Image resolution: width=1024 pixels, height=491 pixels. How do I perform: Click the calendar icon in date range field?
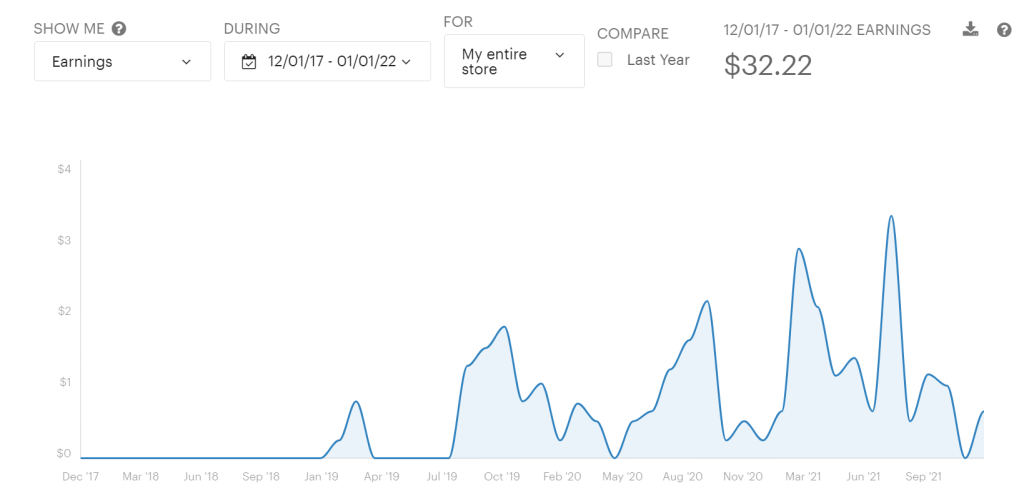(x=250, y=62)
